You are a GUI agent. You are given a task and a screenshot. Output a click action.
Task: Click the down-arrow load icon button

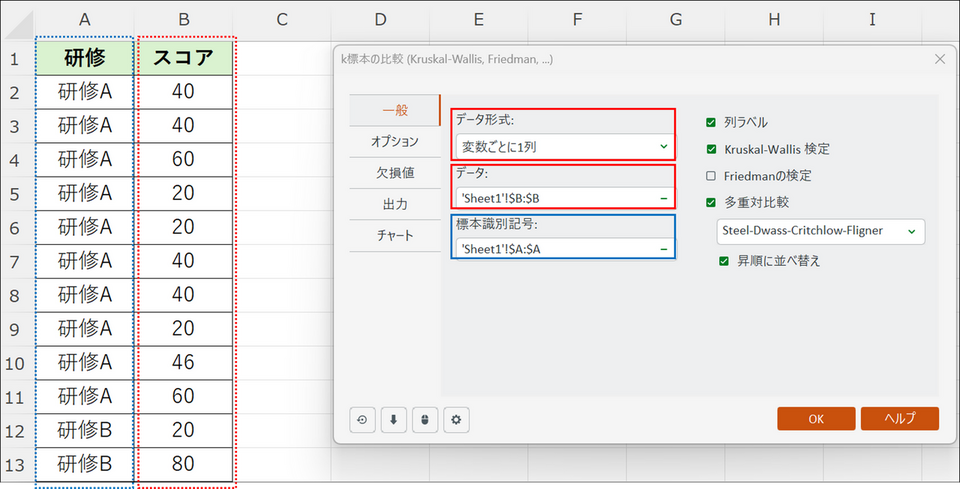click(x=394, y=419)
